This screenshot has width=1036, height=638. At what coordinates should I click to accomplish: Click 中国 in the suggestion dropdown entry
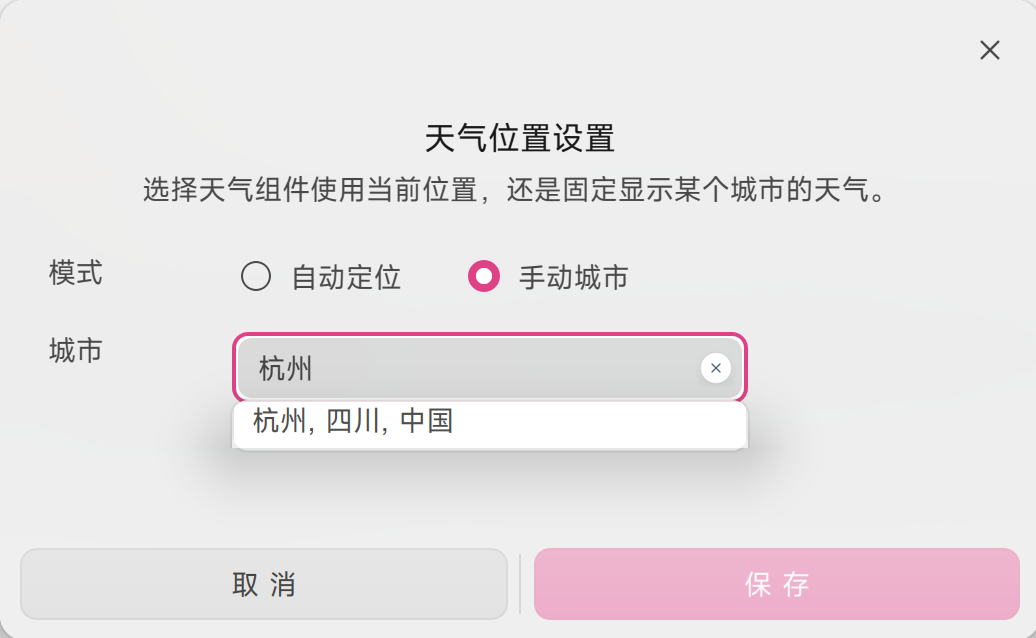point(427,421)
